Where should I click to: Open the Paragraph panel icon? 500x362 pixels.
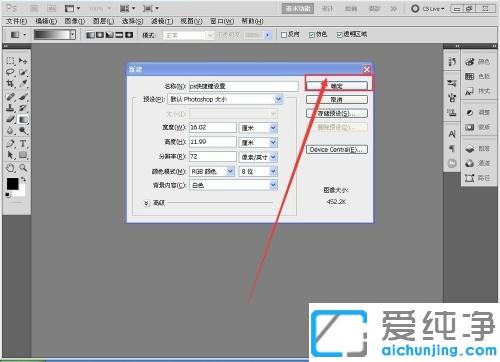click(452, 148)
